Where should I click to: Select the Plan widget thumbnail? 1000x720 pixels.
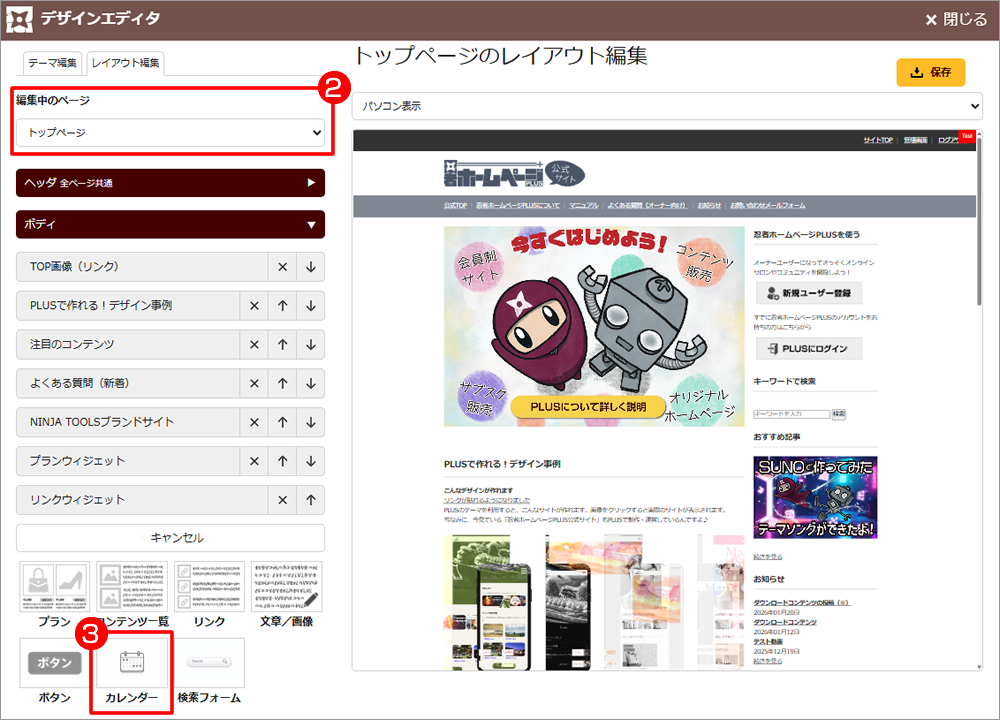point(54,586)
